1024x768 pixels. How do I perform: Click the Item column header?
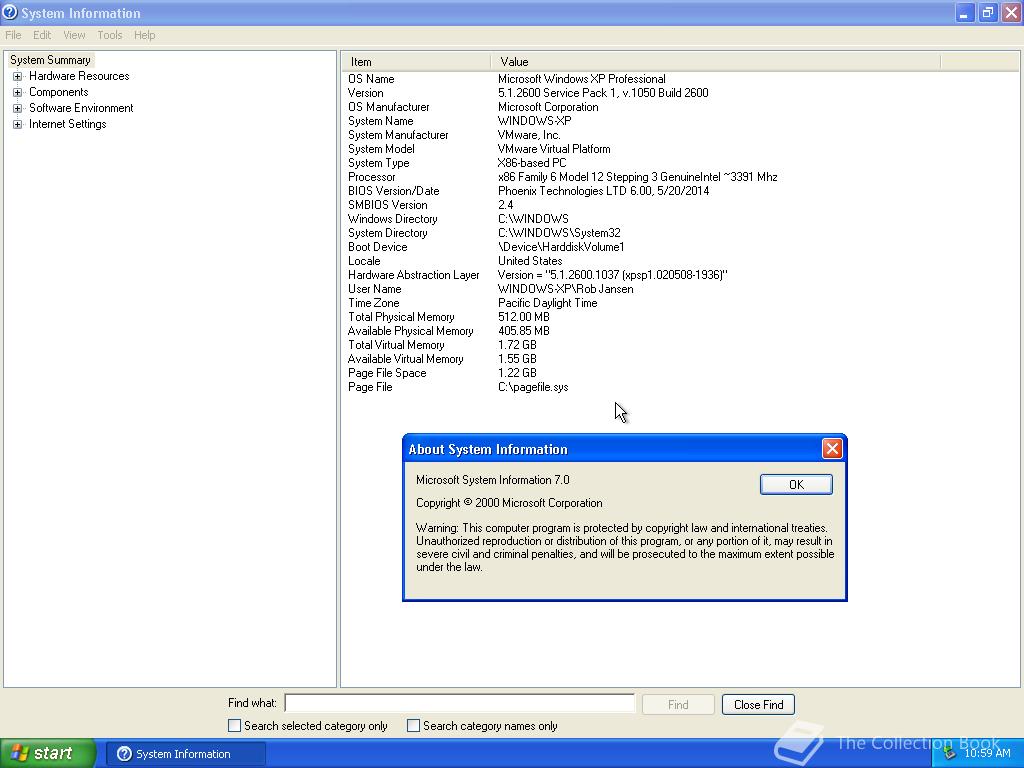coord(415,62)
